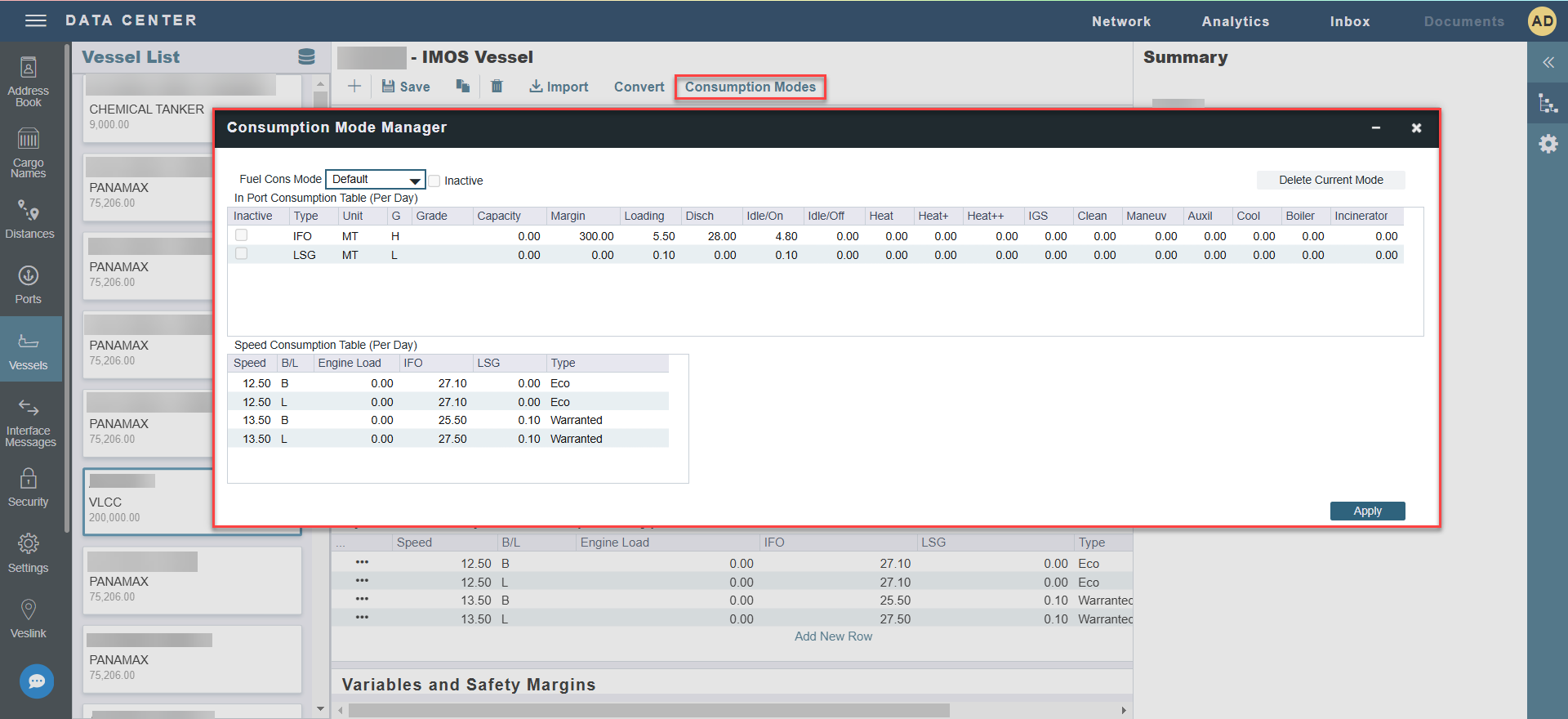Switch to the Analytics tab
This screenshot has height=719, width=1568.
point(1235,22)
